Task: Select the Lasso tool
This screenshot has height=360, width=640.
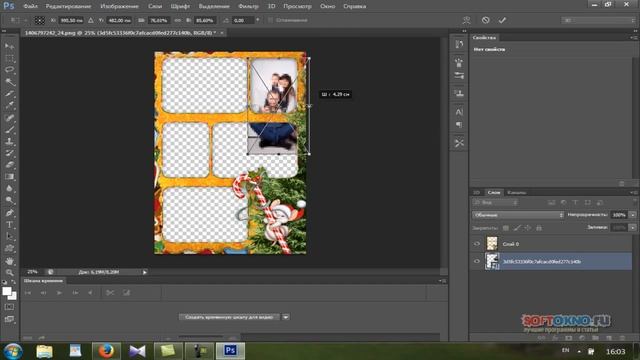Action: pyautogui.click(x=9, y=70)
